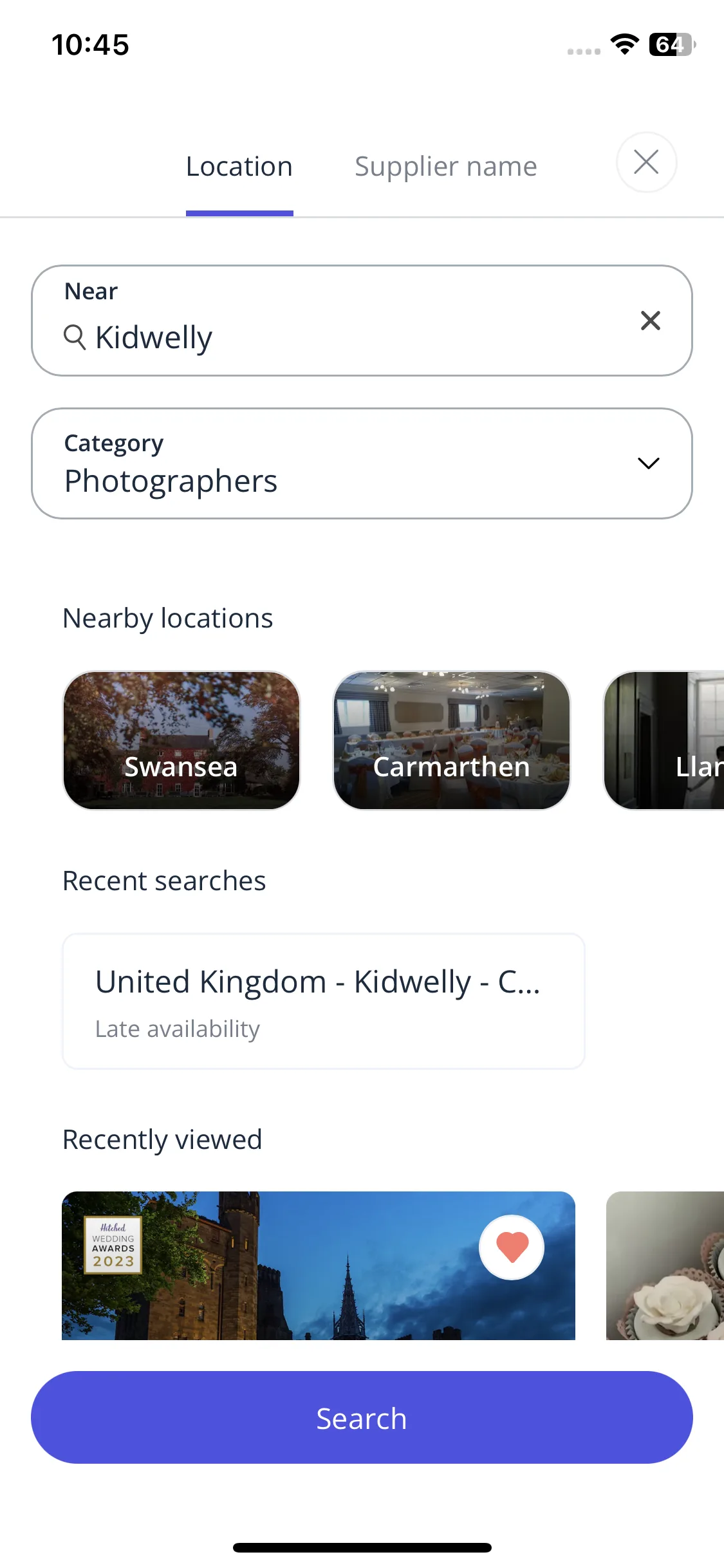Select the partially visible Llan location card
The width and height of the screenshot is (724, 1568).
pos(664,740)
